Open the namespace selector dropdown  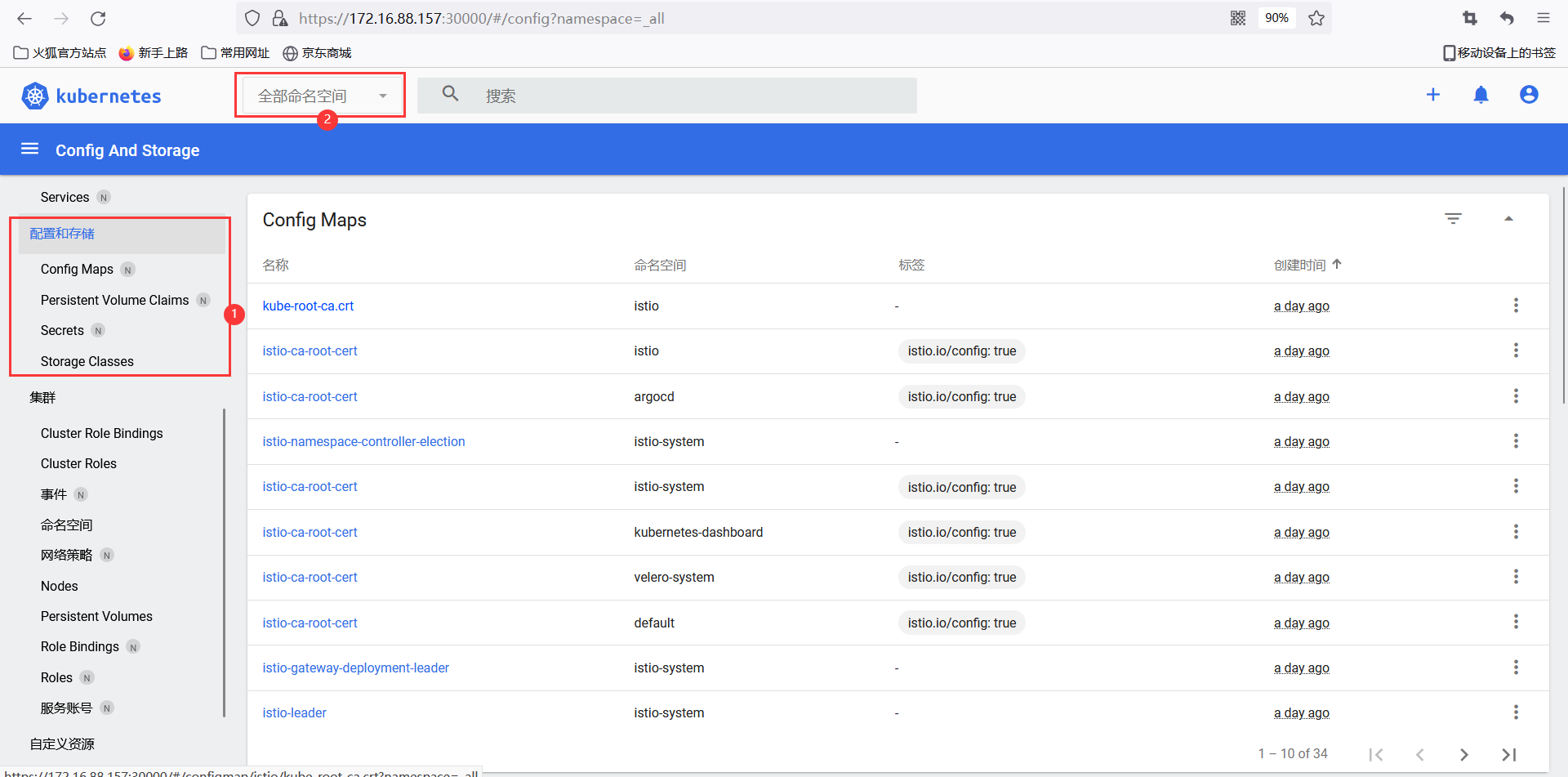321,96
